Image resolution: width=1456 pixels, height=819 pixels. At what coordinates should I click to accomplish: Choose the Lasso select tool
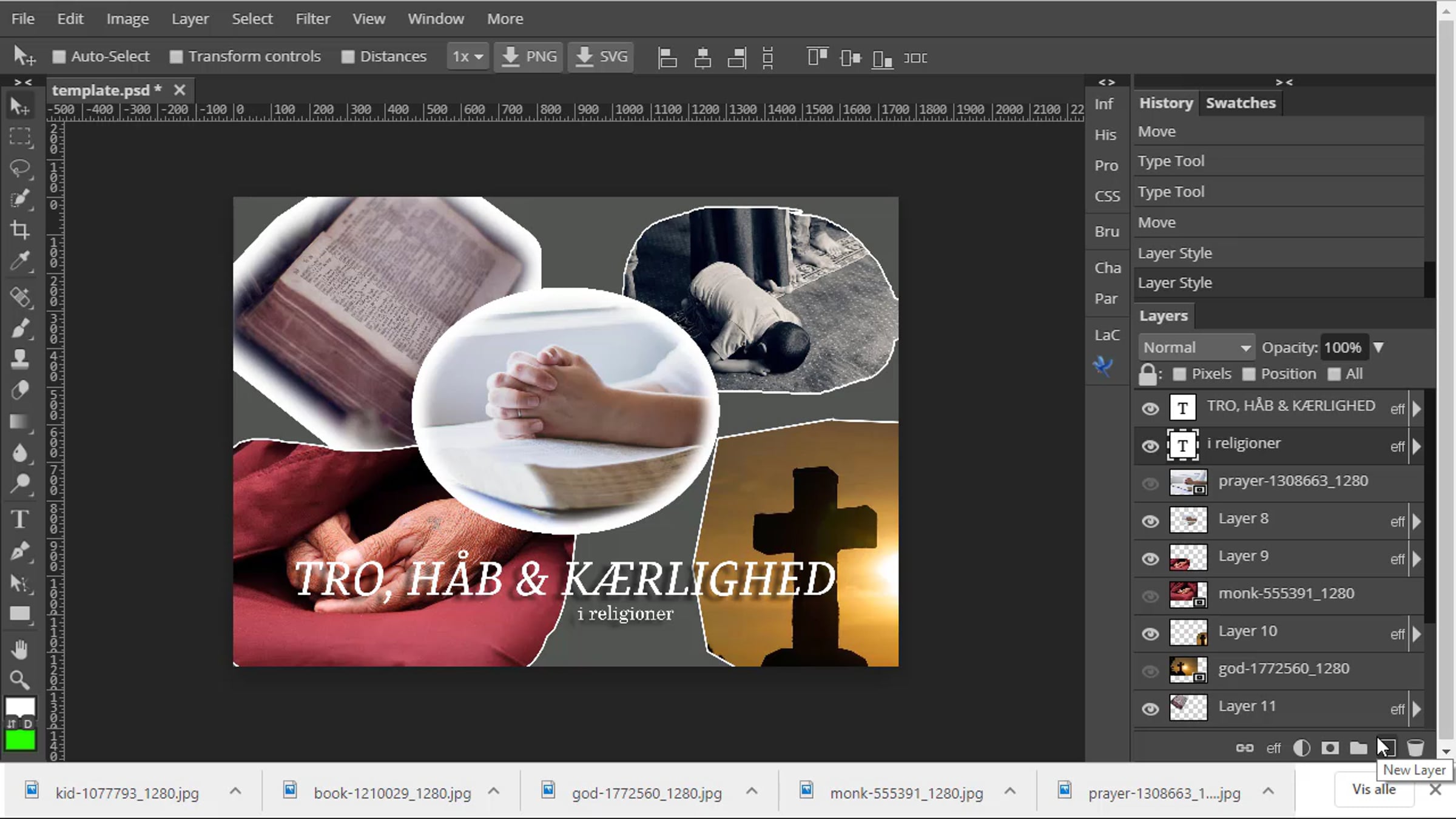tap(20, 168)
